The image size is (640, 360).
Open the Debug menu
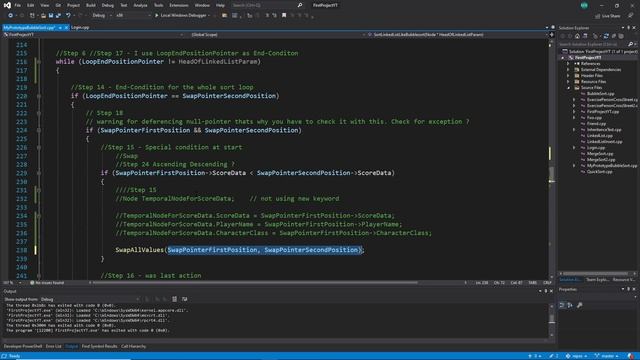click(108, 5)
